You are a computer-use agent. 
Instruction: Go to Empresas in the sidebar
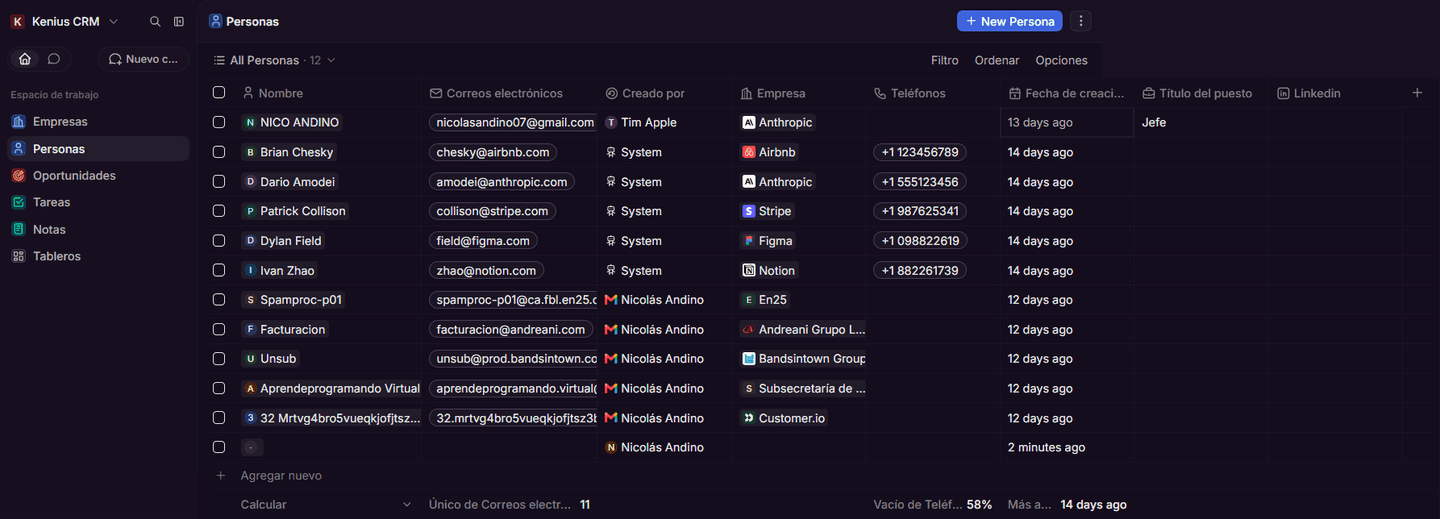pos(97,122)
